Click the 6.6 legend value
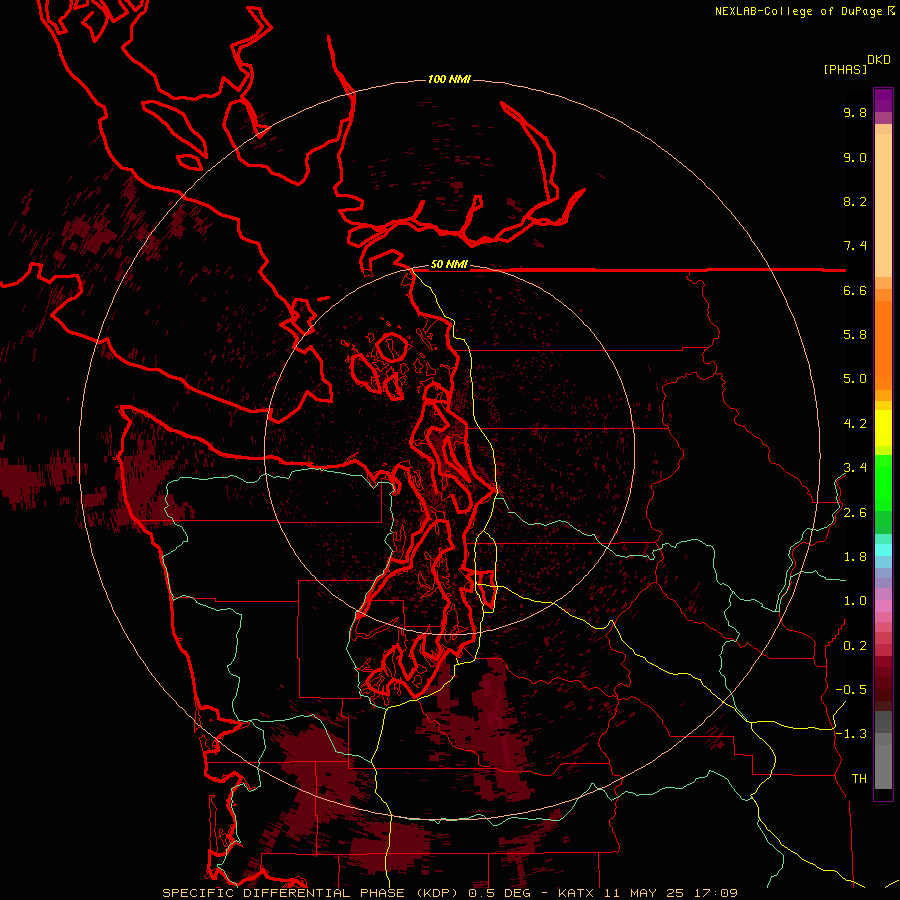Image resolution: width=900 pixels, height=900 pixels. click(x=855, y=290)
